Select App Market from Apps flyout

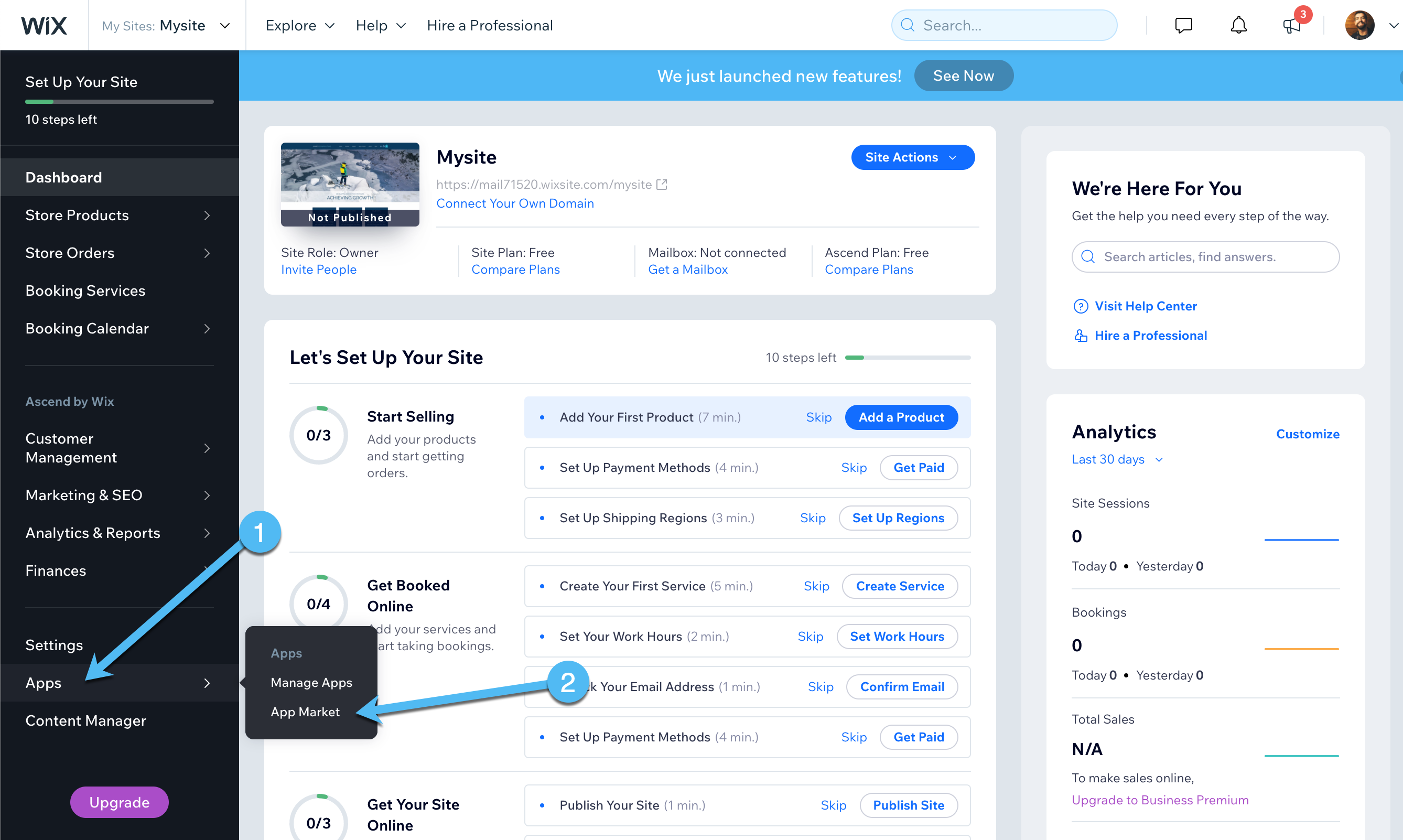[305, 712]
